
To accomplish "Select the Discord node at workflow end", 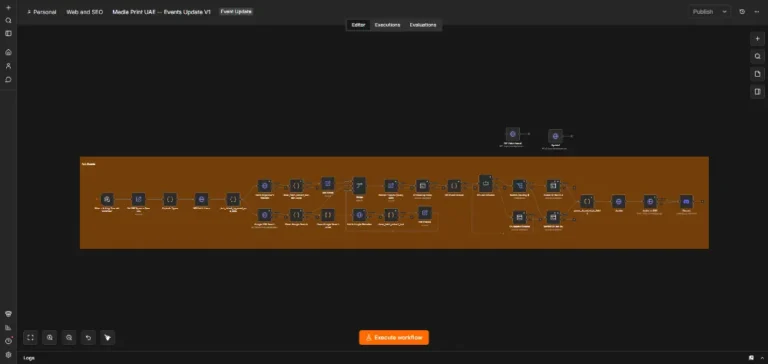I will pyautogui.click(x=686, y=201).
